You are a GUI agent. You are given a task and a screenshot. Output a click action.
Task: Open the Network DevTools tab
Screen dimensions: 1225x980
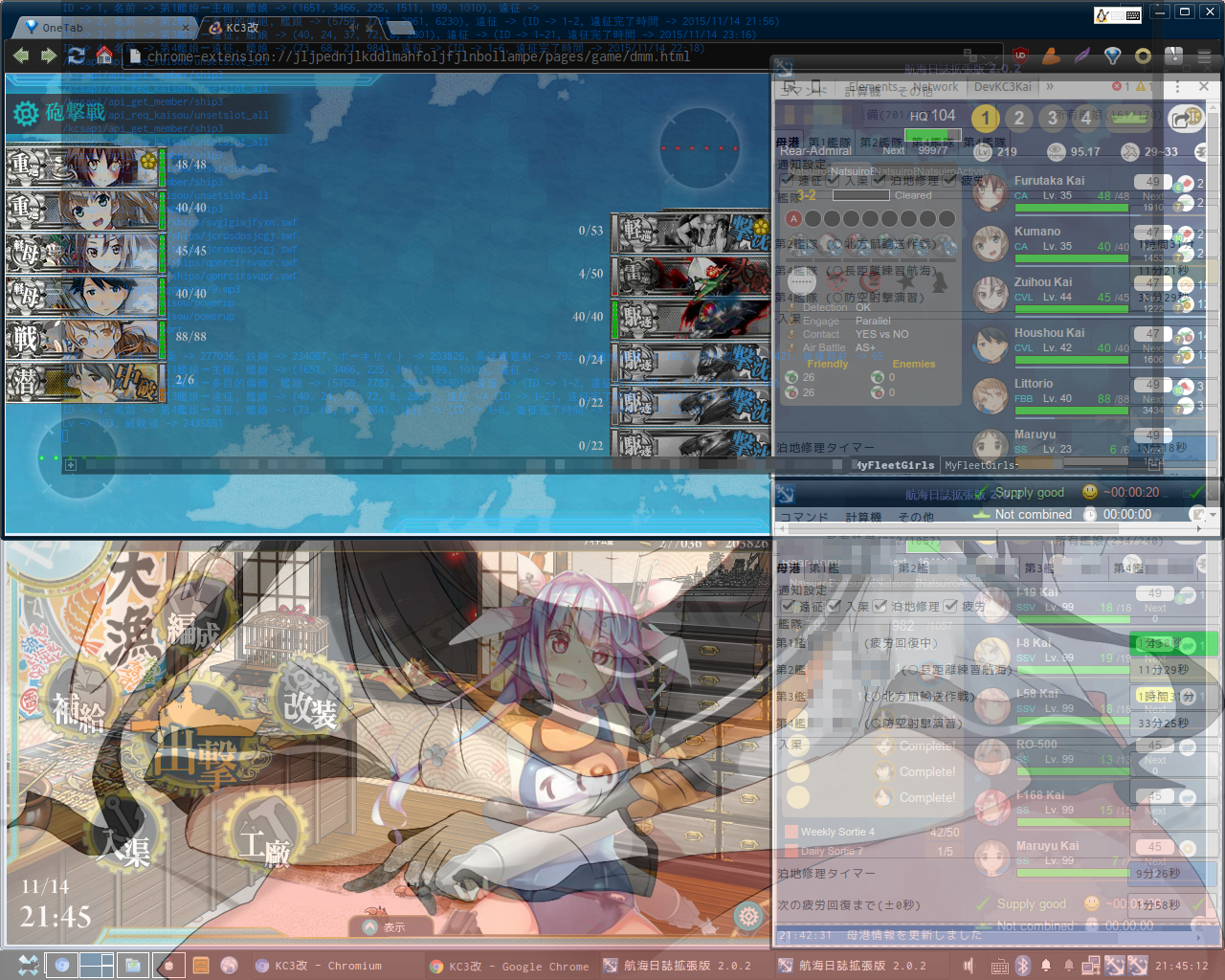click(x=935, y=86)
